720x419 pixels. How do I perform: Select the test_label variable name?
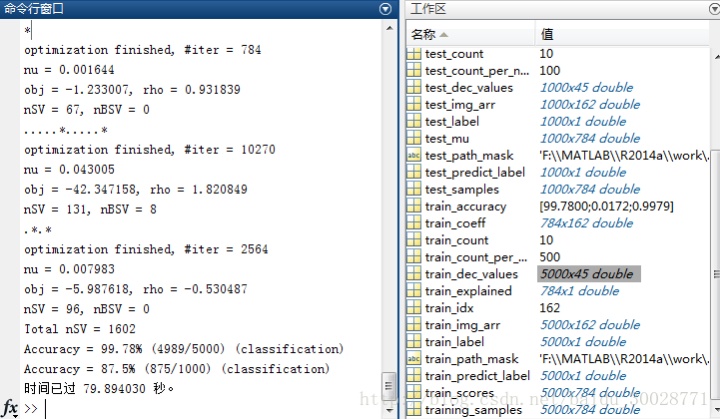(452, 122)
